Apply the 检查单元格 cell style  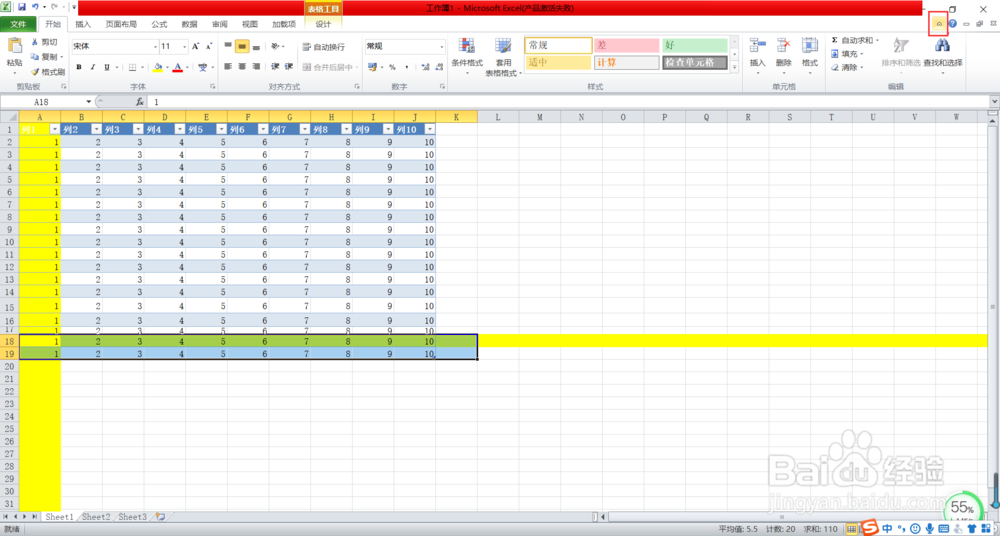pyautogui.click(x=695, y=63)
